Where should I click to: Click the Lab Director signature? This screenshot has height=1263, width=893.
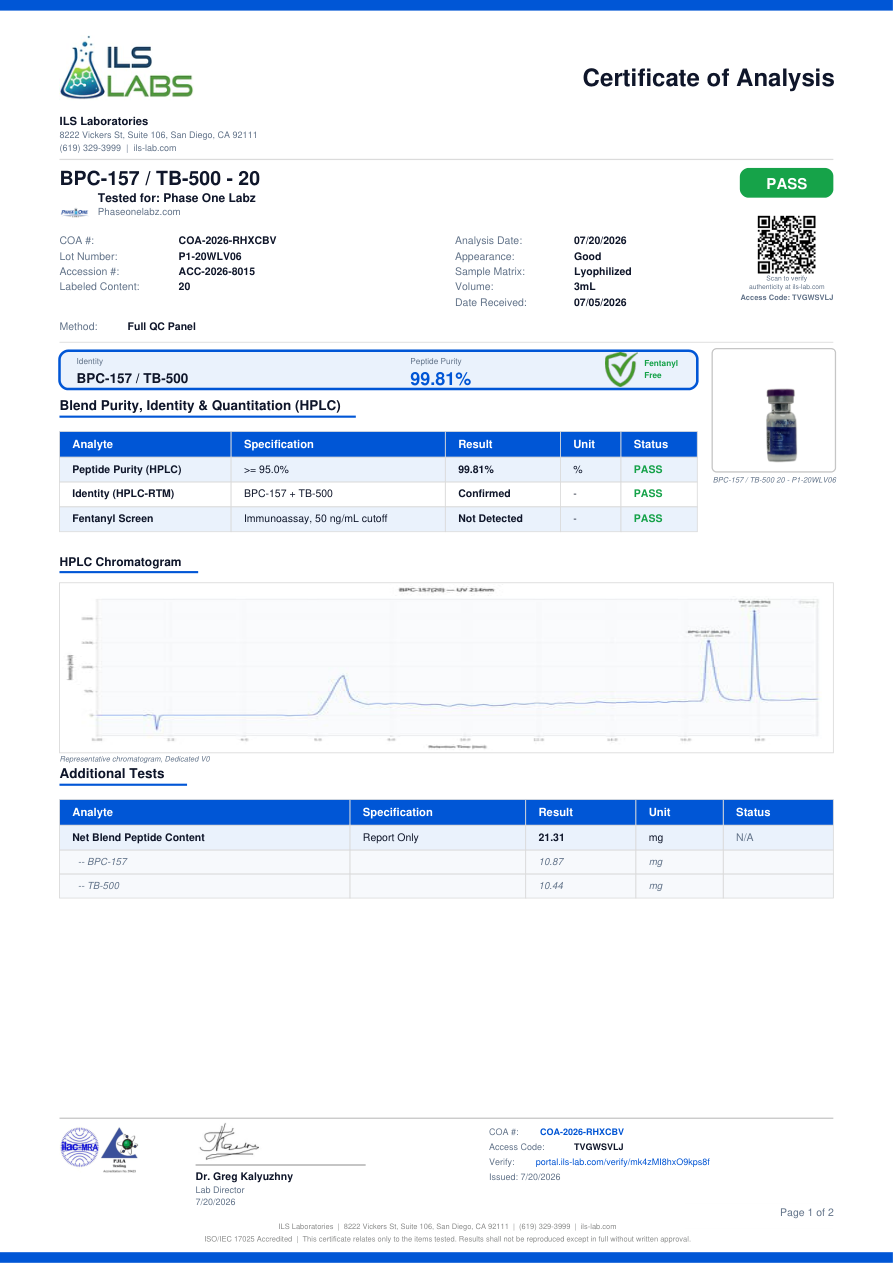[x=231, y=1143]
